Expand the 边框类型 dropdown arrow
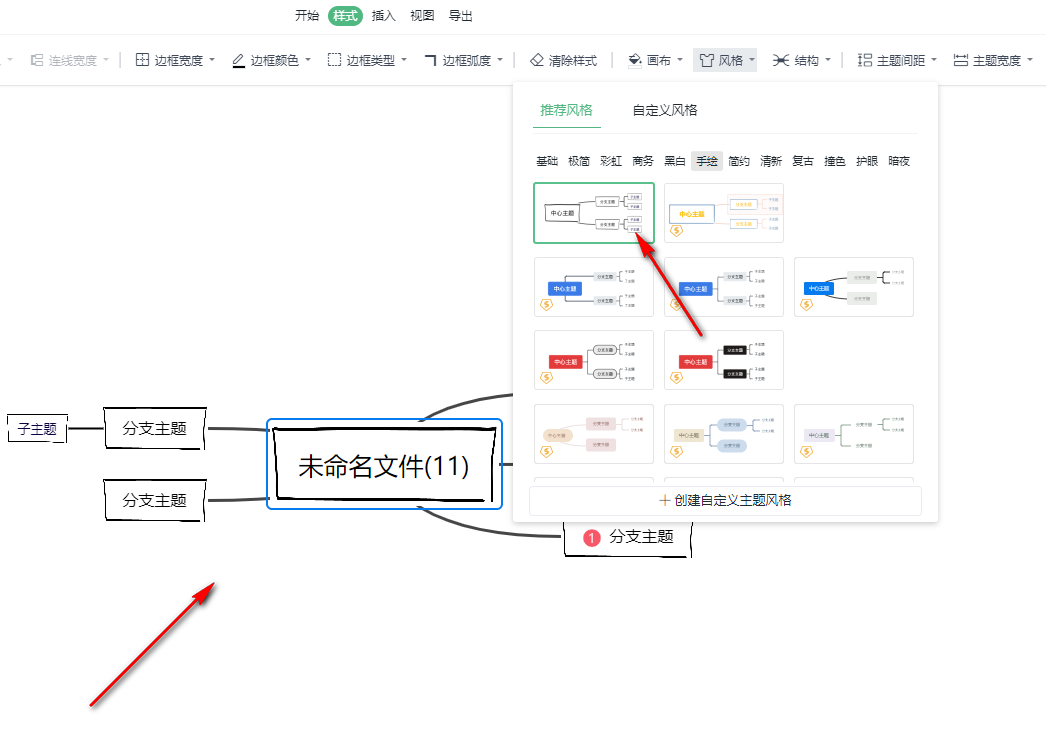 [x=404, y=60]
